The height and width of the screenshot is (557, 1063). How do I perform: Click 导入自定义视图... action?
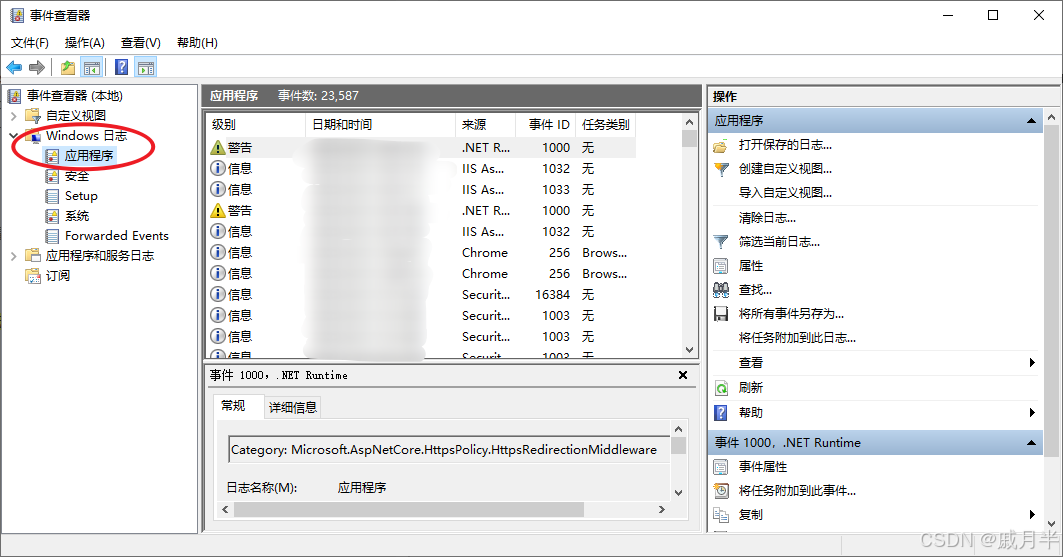click(785, 192)
